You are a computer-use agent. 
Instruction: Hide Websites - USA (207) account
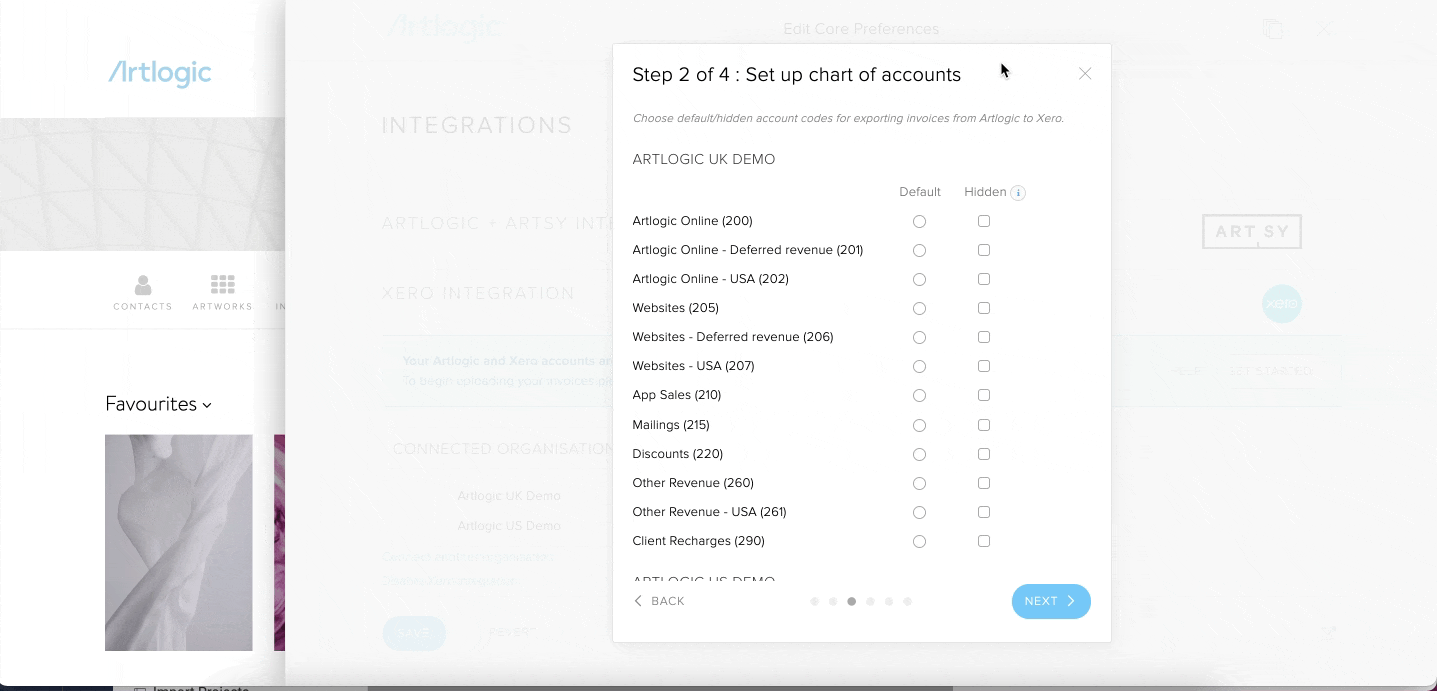[x=984, y=366]
